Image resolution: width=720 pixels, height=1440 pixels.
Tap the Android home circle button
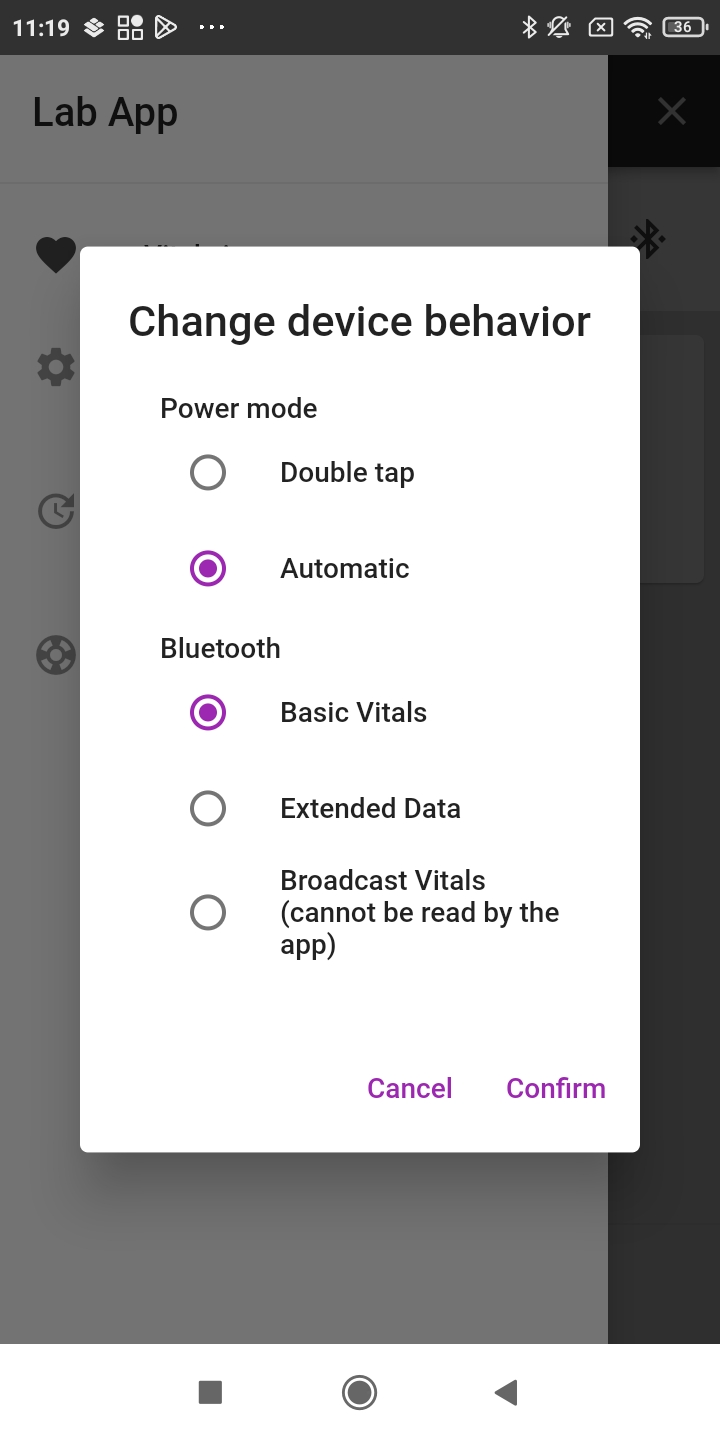pyautogui.click(x=359, y=1392)
